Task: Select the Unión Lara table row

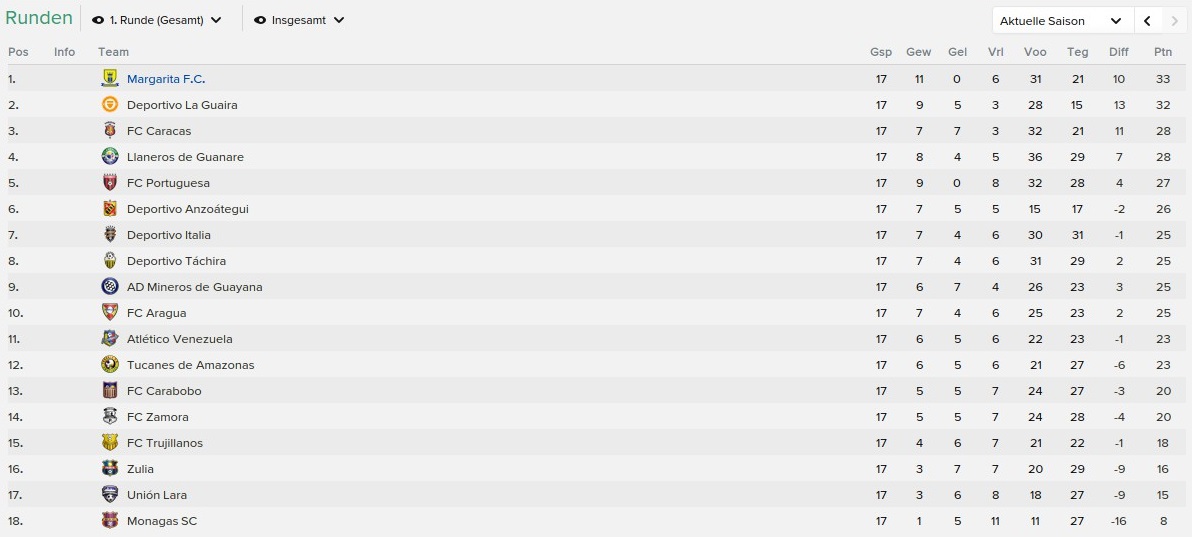Action: point(596,494)
